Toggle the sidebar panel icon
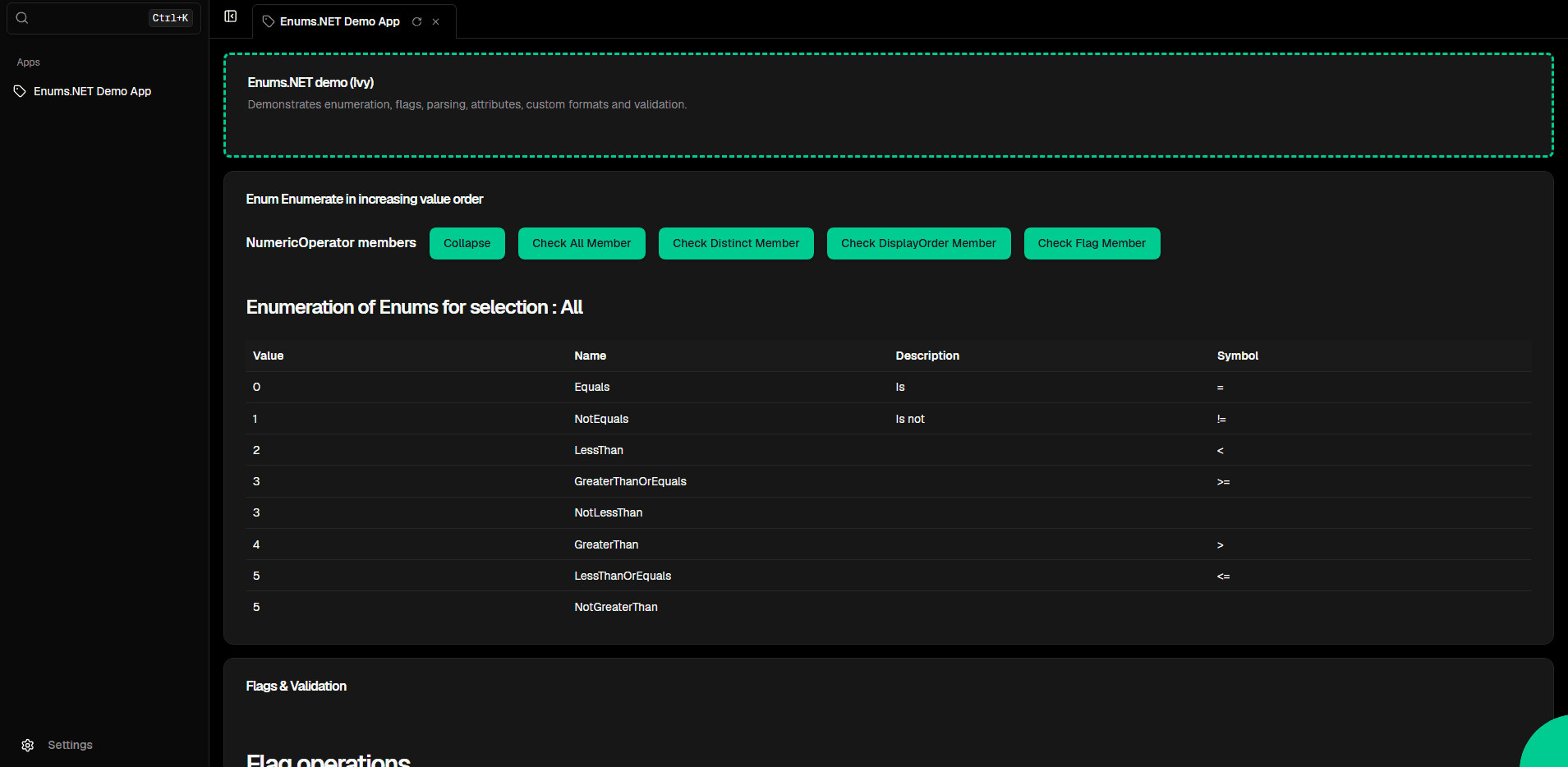 (x=231, y=16)
